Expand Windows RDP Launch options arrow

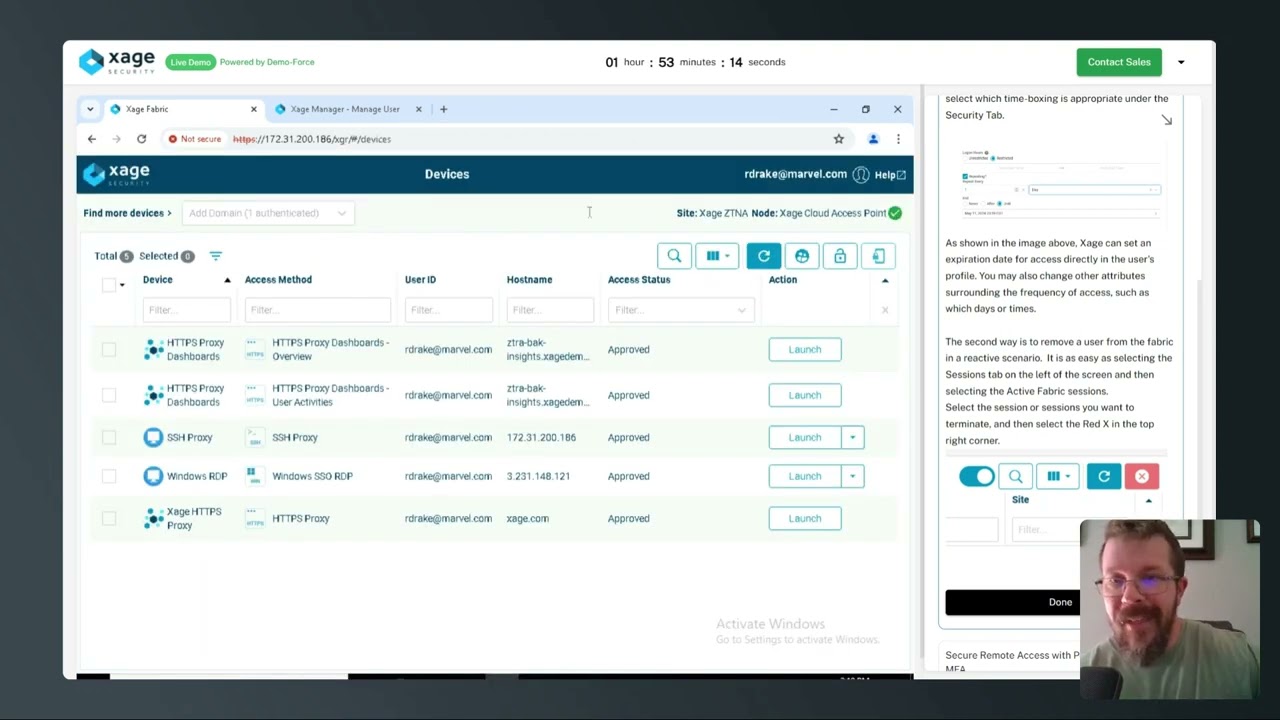pos(852,476)
